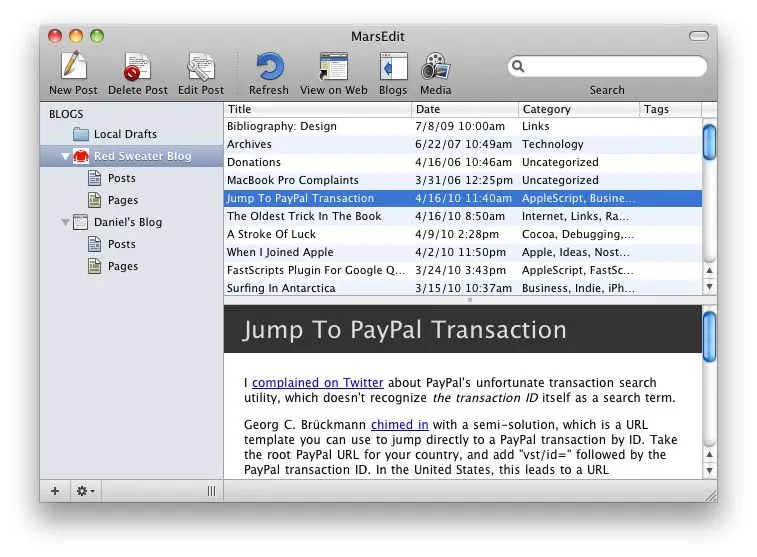This screenshot has height=557, width=757.
Task: Sort posts by the Category column
Action: point(579,109)
